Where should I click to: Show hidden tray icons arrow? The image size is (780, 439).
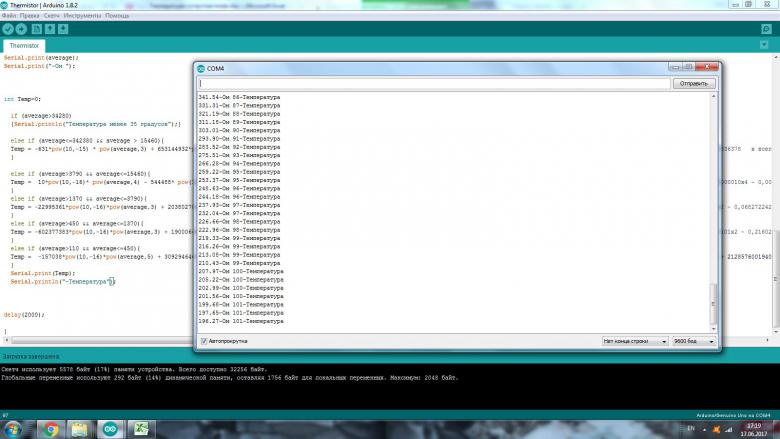704,430
